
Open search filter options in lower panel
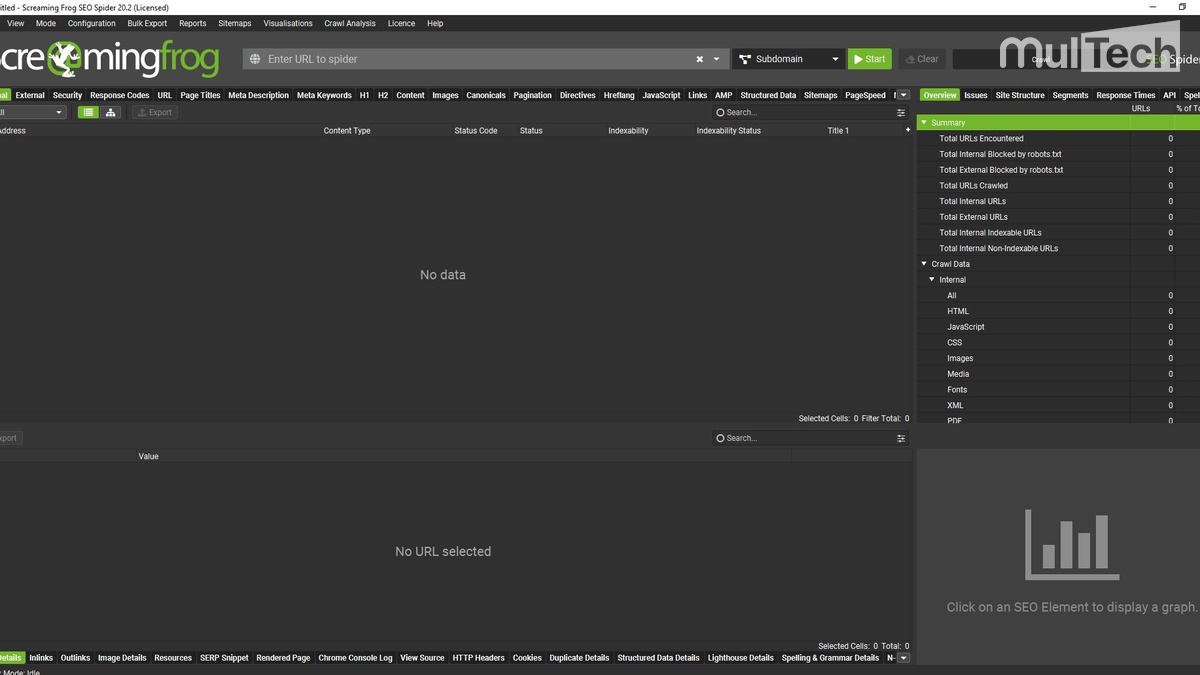(x=901, y=438)
